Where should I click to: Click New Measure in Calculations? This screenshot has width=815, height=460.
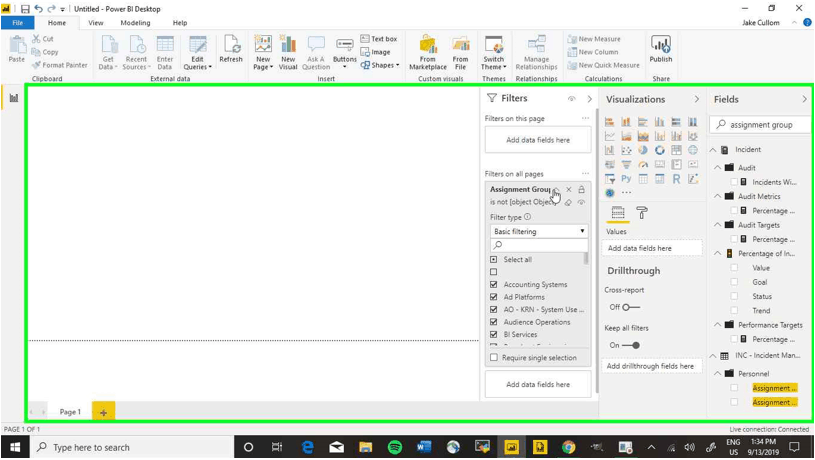[594, 39]
